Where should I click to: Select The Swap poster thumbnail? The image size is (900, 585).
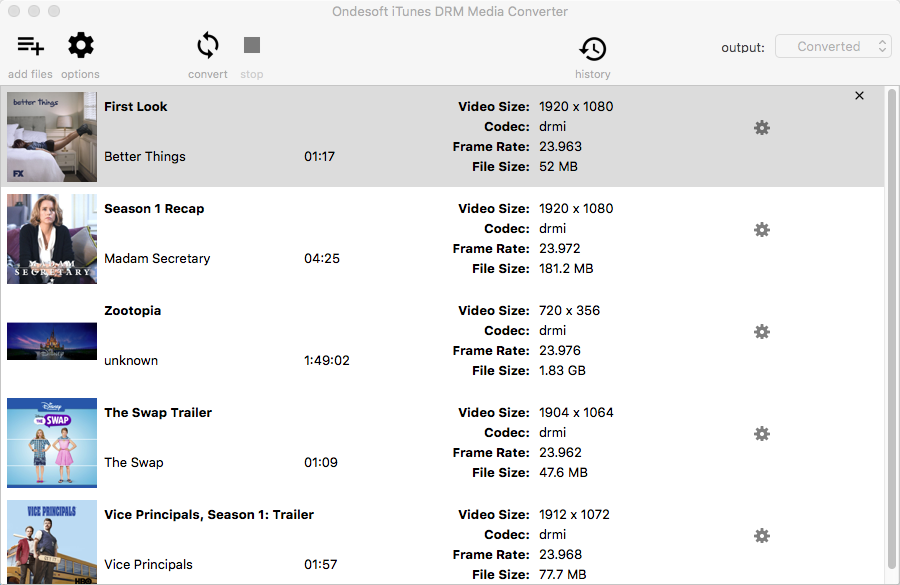[x=52, y=443]
